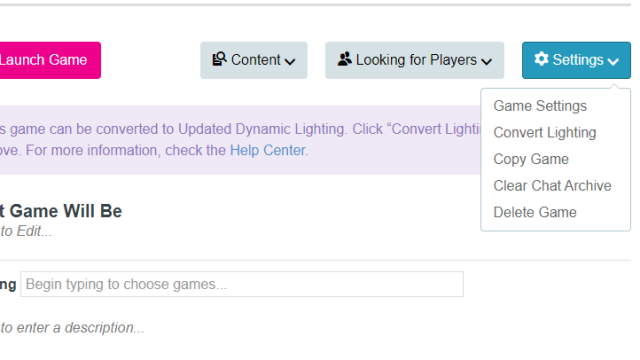Click the chevron beside Settings label

pos(613,62)
